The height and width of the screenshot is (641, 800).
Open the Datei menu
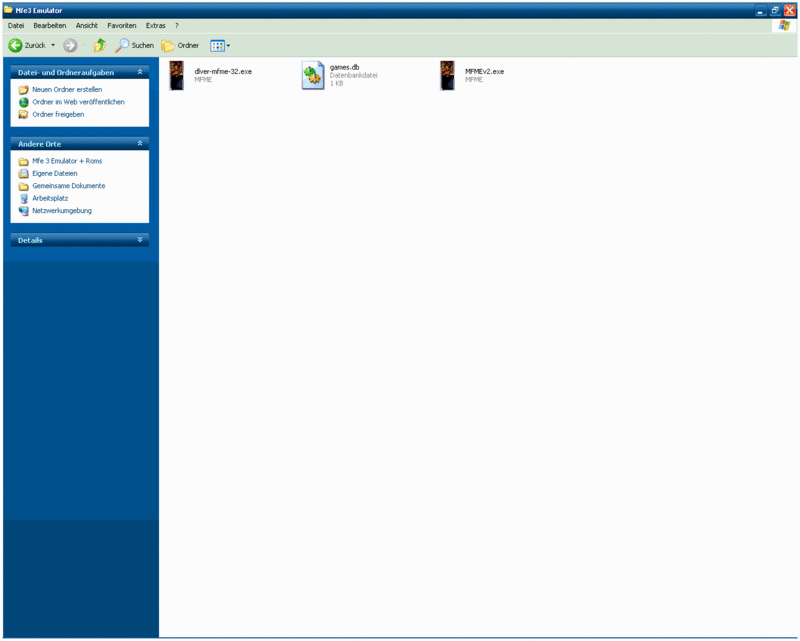(x=16, y=26)
